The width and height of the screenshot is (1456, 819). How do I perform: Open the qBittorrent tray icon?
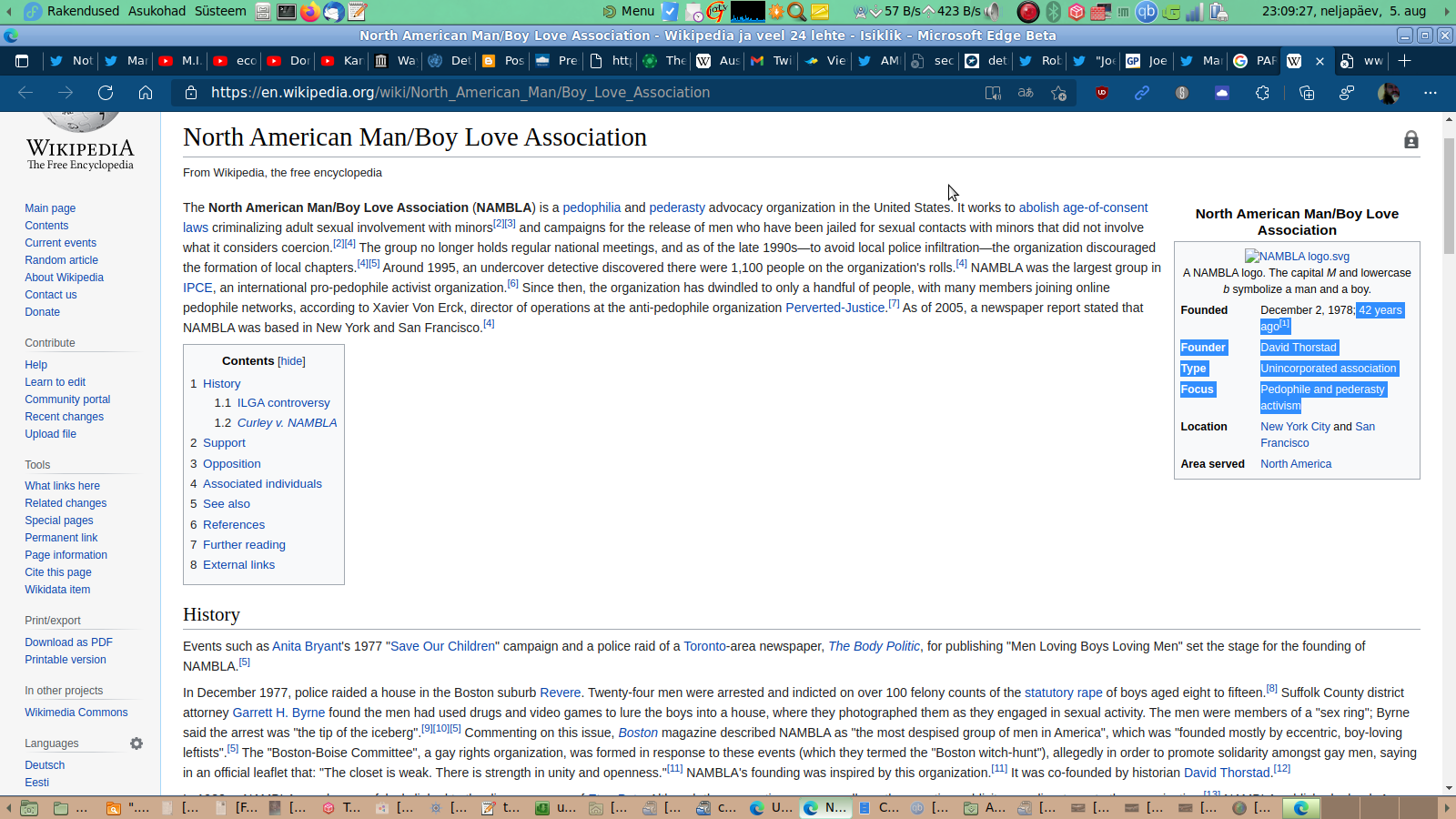tap(1147, 11)
